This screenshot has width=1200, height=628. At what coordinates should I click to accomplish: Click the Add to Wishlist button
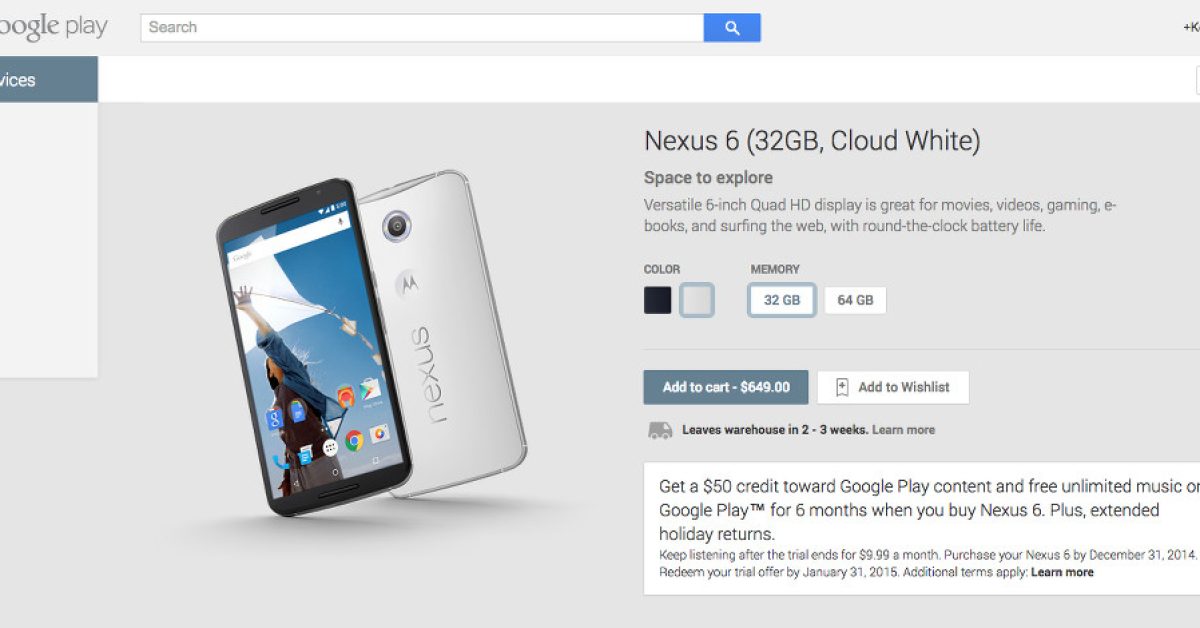tap(893, 387)
